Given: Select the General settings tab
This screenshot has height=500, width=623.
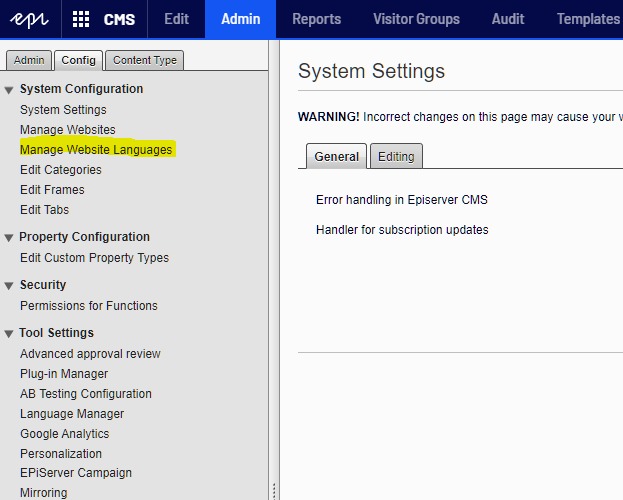Looking at the screenshot, I should point(337,156).
